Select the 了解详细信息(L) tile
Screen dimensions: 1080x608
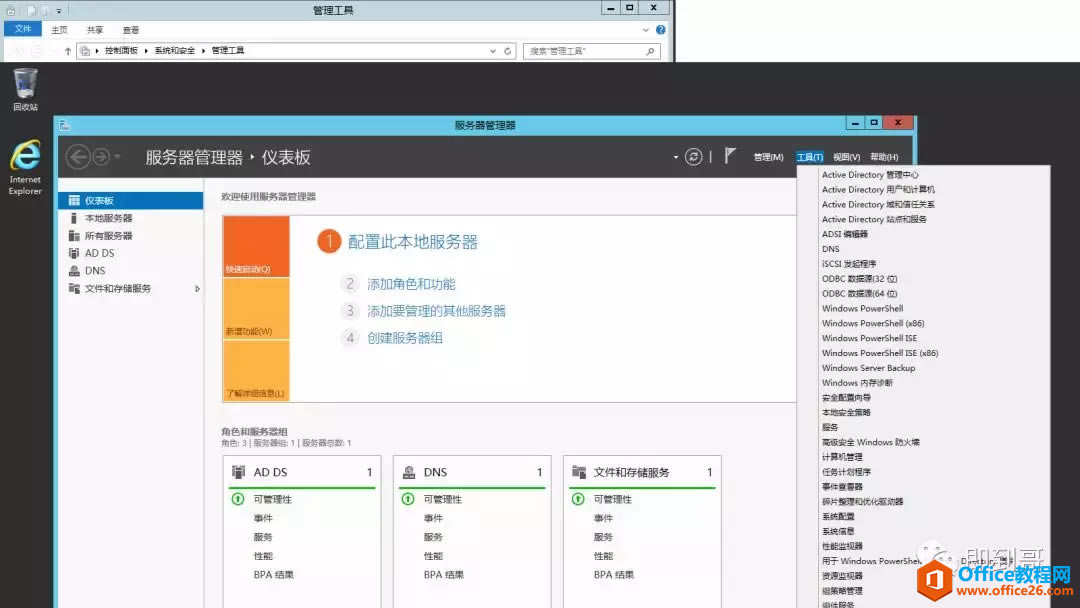(x=256, y=370)
